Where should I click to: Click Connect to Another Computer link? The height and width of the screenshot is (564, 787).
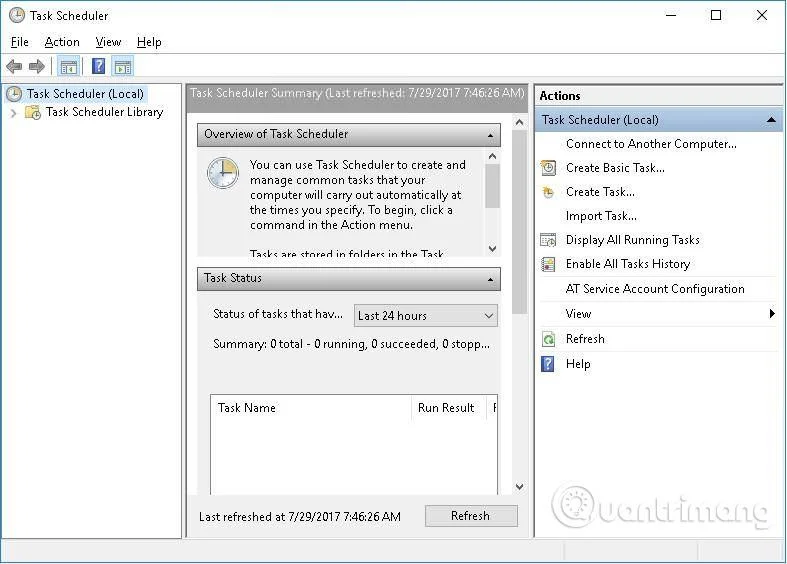click(651, 144)
